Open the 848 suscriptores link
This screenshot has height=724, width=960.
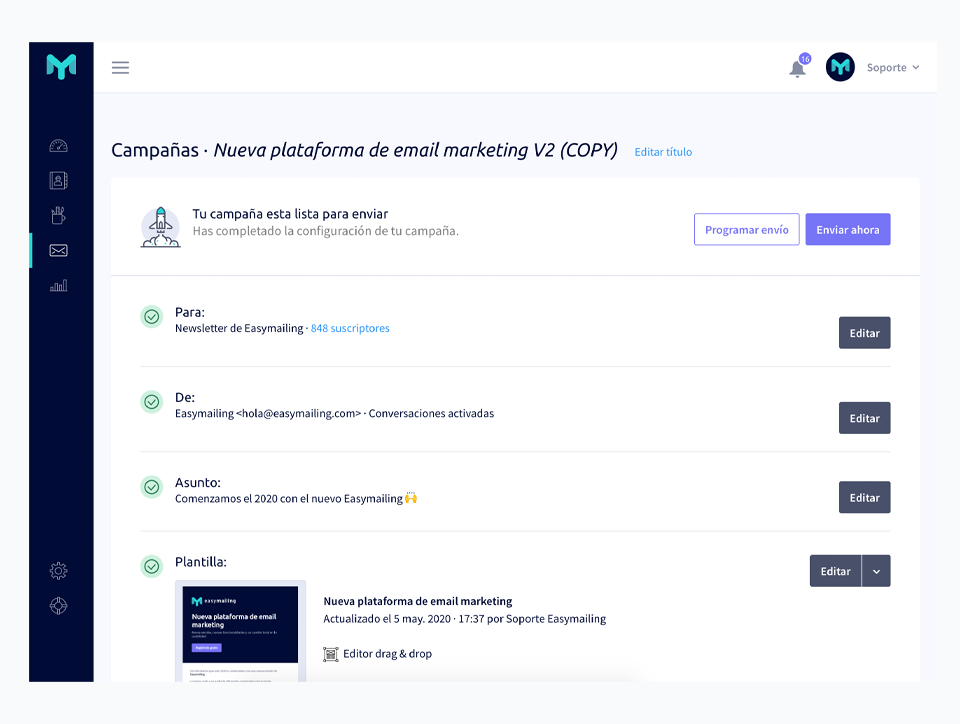click(x=350, y=328)
